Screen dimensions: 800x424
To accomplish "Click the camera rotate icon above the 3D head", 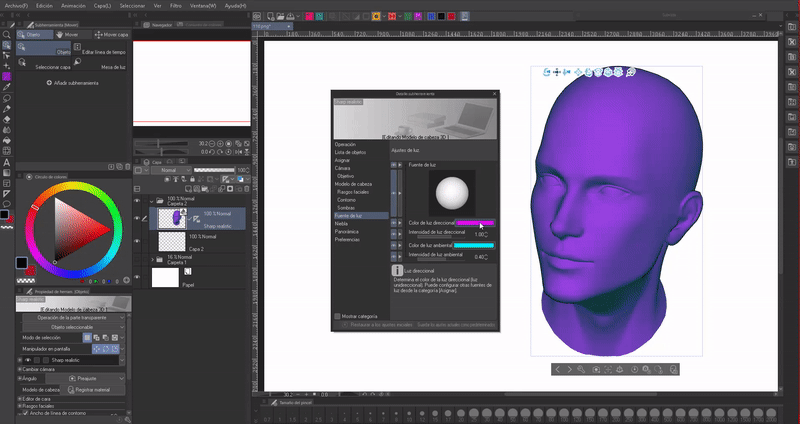I will pos(545,72).
